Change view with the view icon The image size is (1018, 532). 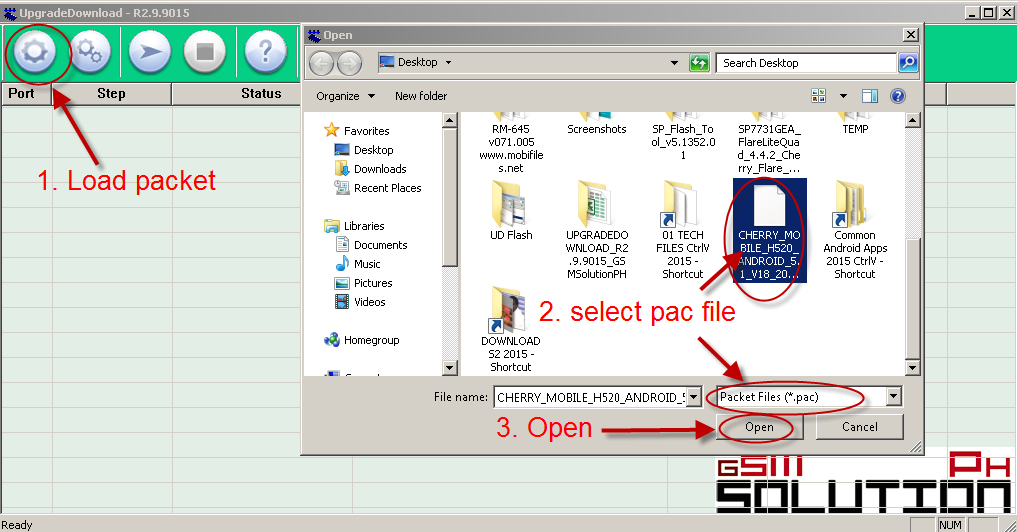(819, 96)
